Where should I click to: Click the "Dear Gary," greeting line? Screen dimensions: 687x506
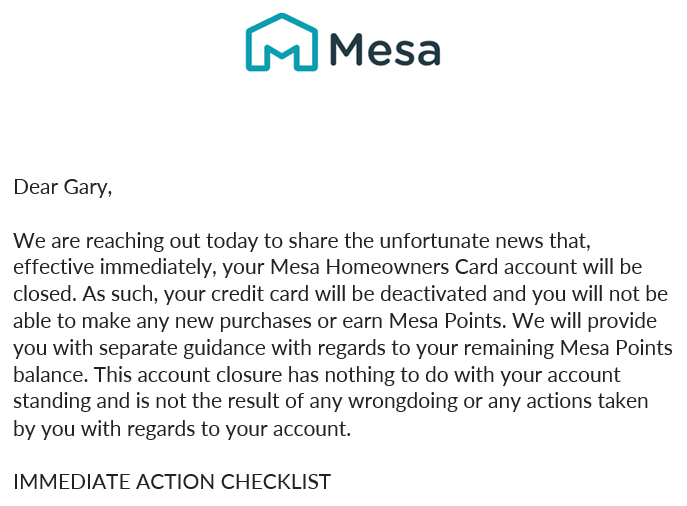coord(62,186)
